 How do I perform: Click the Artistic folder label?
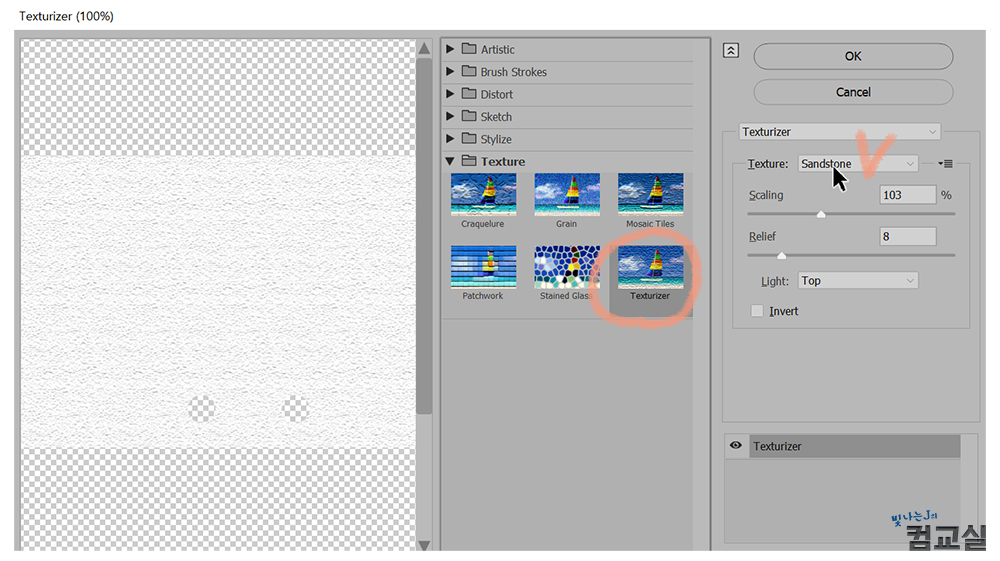pos(497,50)
